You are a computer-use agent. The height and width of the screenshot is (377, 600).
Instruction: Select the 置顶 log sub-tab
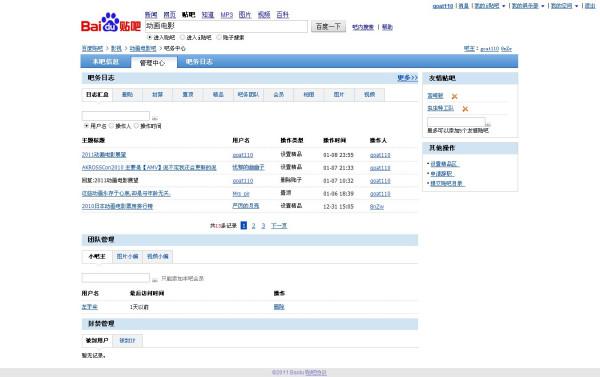(x=188, y=95)
